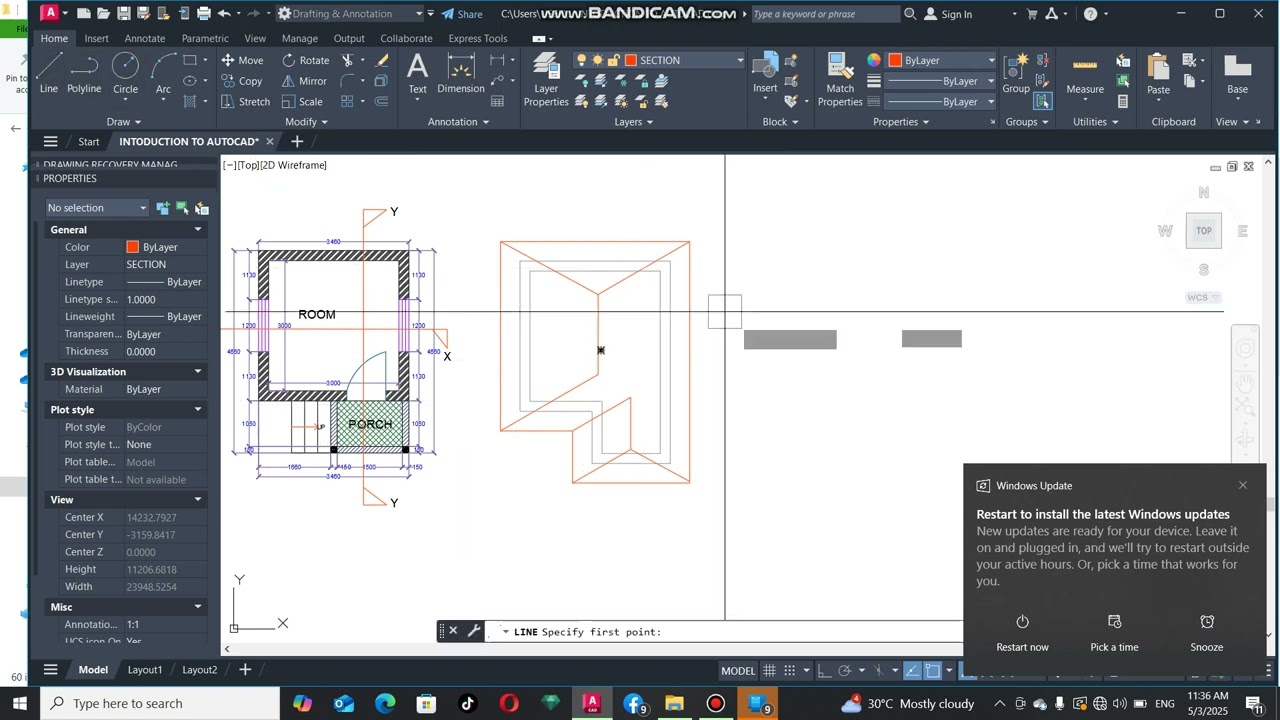Image resolution: width=1280 pixels, height=720 pixels.
Task: Click the Share button
Action: [x=461, y=14]
